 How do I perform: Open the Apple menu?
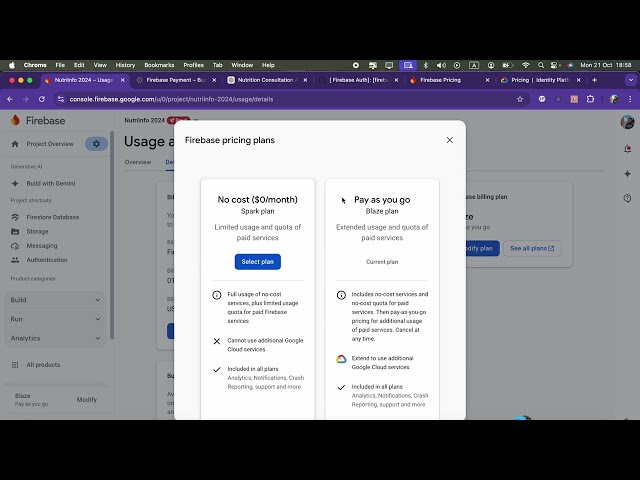[x=12, y=65]
